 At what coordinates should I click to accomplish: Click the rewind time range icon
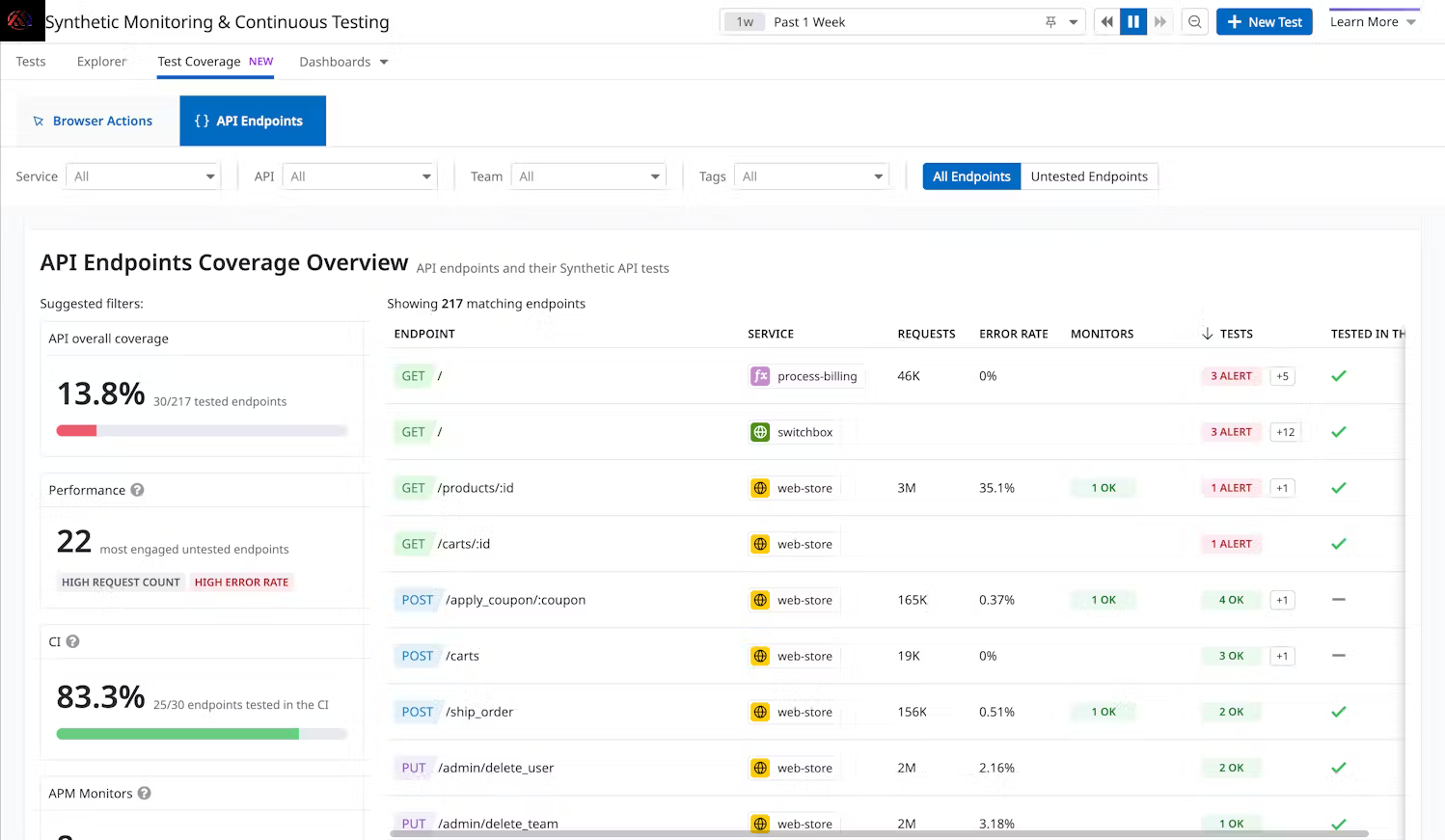1106,21
